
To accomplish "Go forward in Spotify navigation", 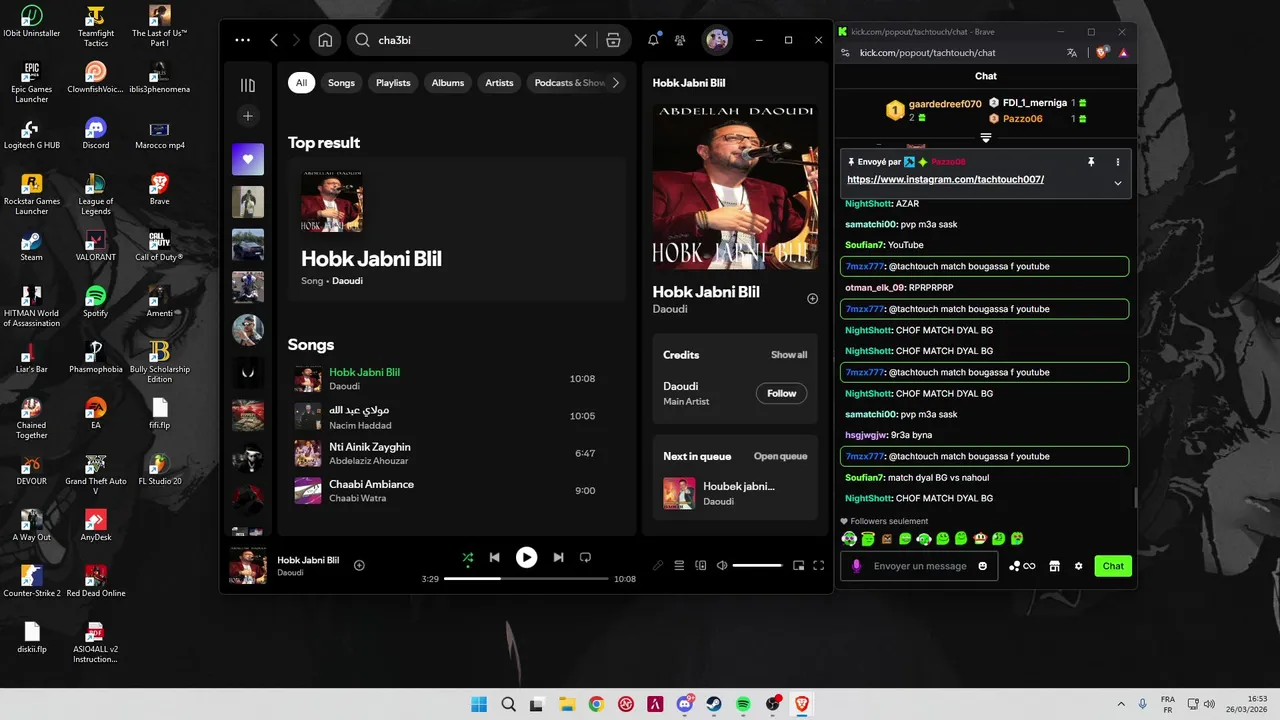I will tap(296, 40).
